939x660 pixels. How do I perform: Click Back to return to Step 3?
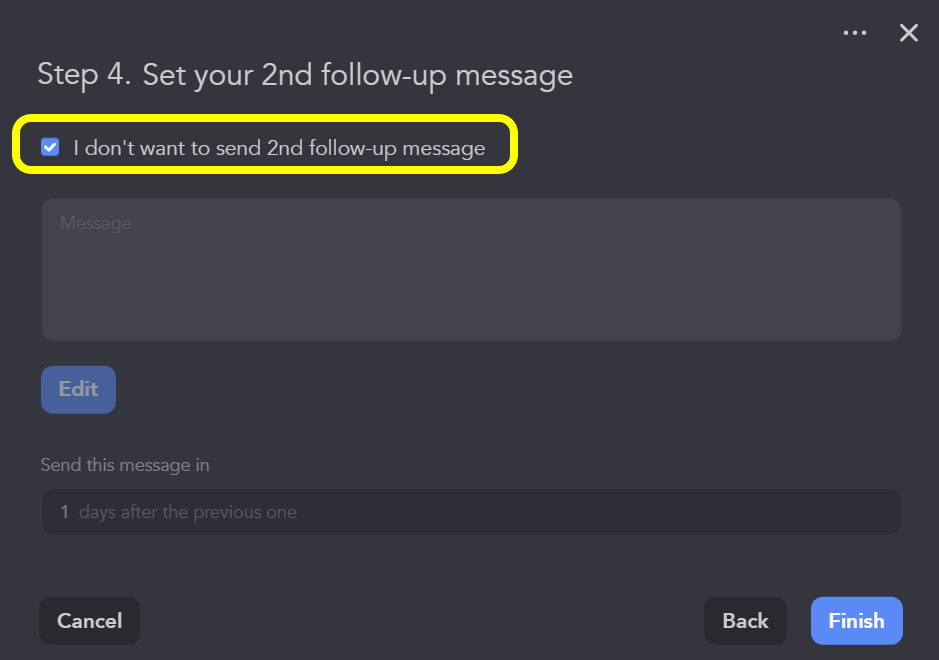(745, 620)
